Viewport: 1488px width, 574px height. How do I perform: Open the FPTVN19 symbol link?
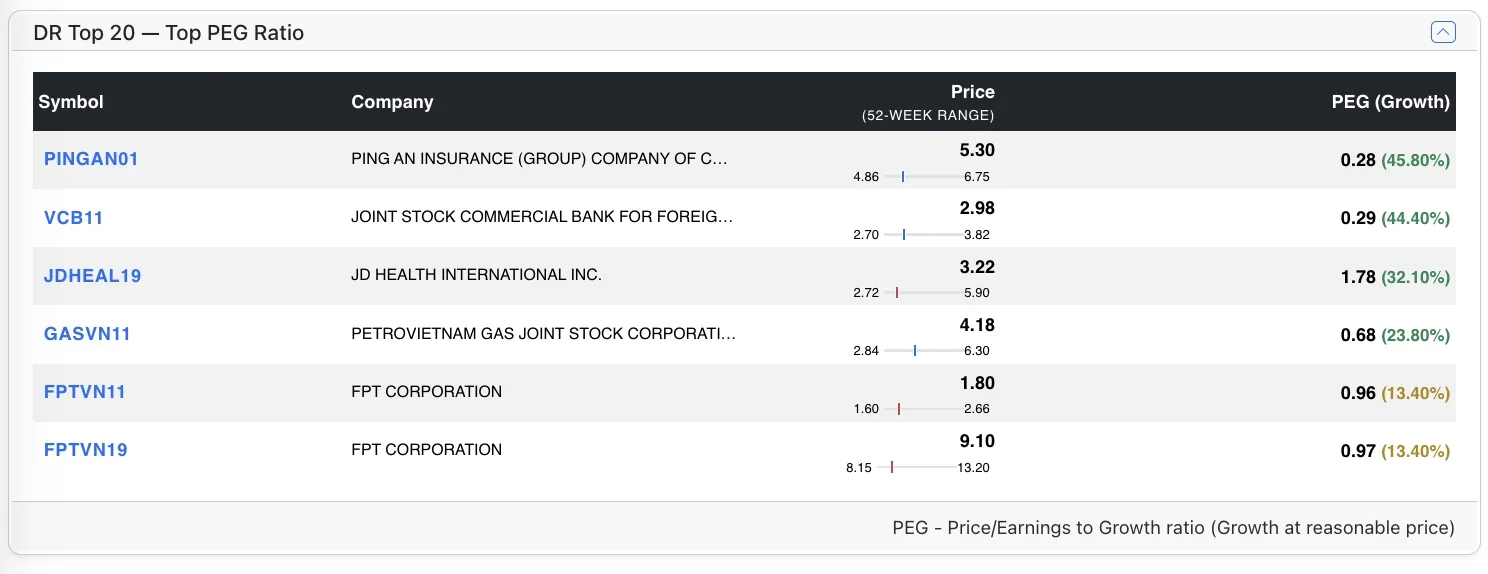pos(86,449)
